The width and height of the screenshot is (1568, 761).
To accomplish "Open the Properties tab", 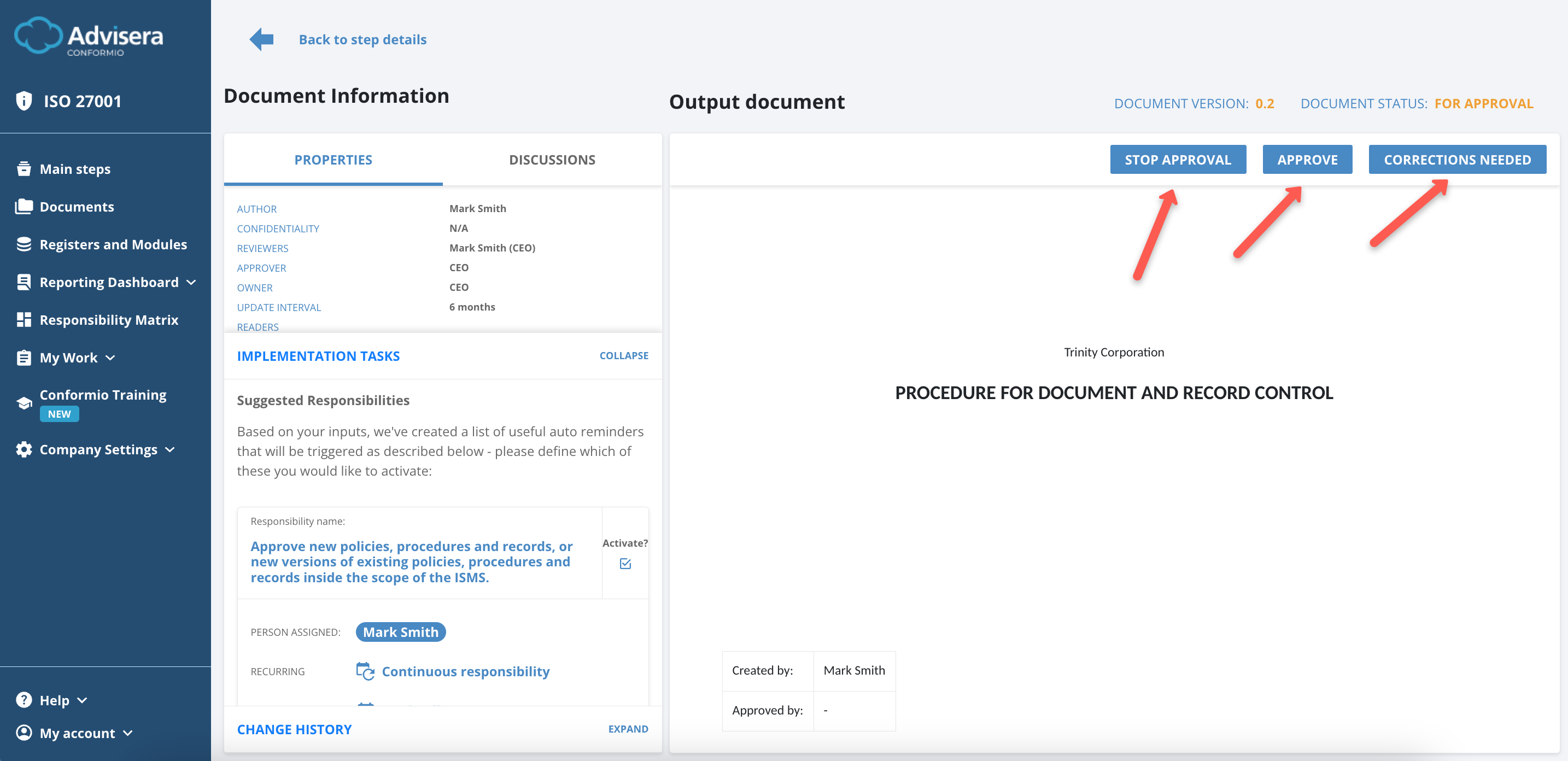I will pos(333,160).
